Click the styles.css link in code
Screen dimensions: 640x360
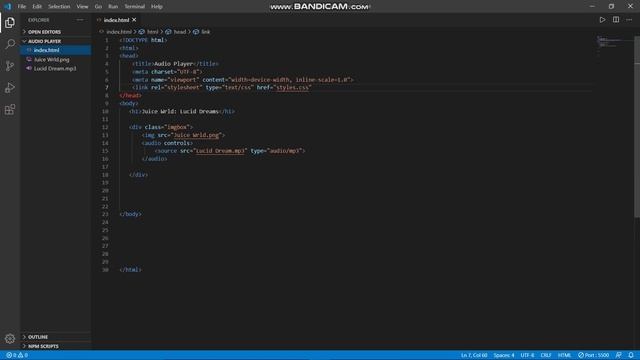[292, 87]
